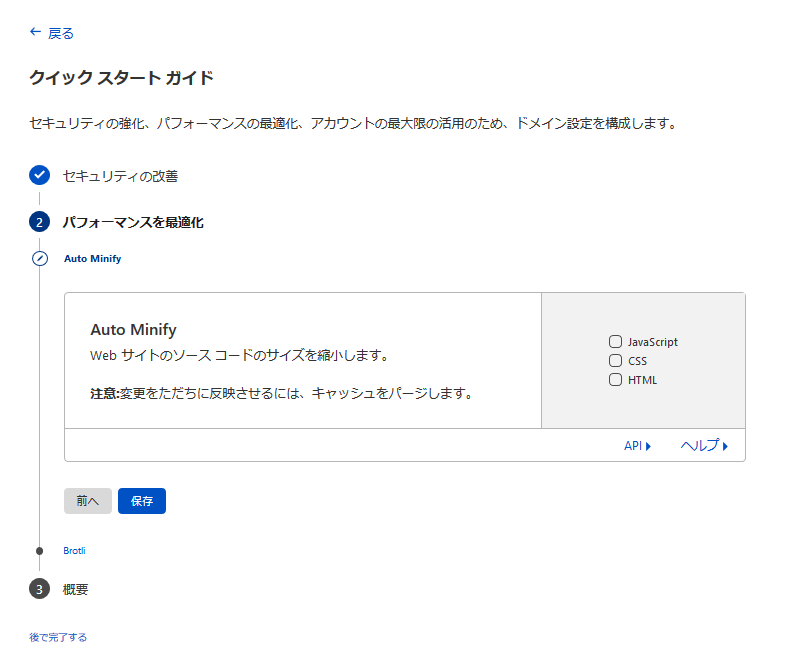Jump to the 概要 step

[75, 589]
